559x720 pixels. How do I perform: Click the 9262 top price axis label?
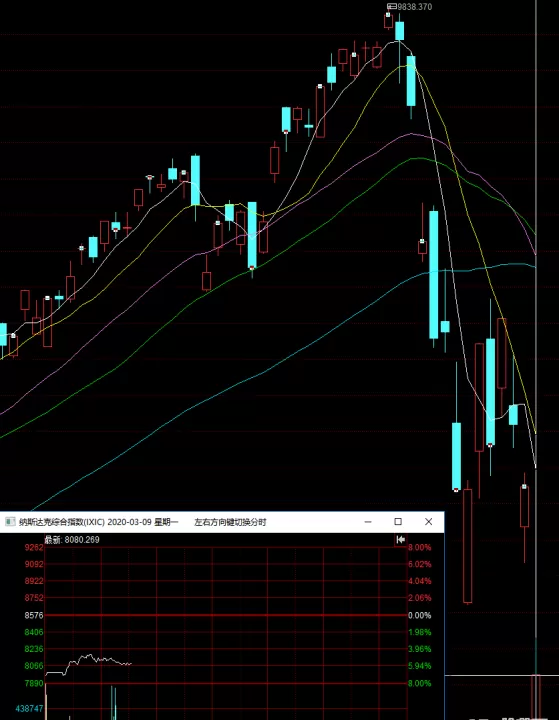point(34,547)
